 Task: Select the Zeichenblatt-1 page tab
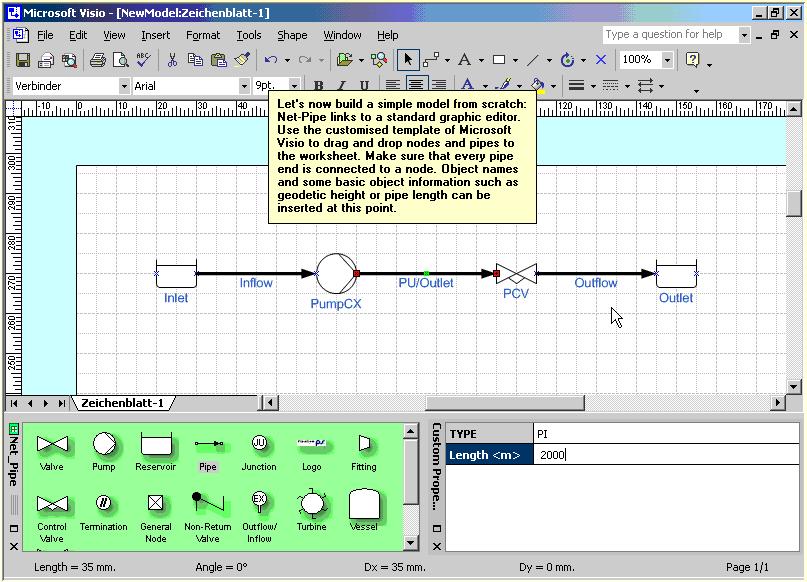[122, 403]
